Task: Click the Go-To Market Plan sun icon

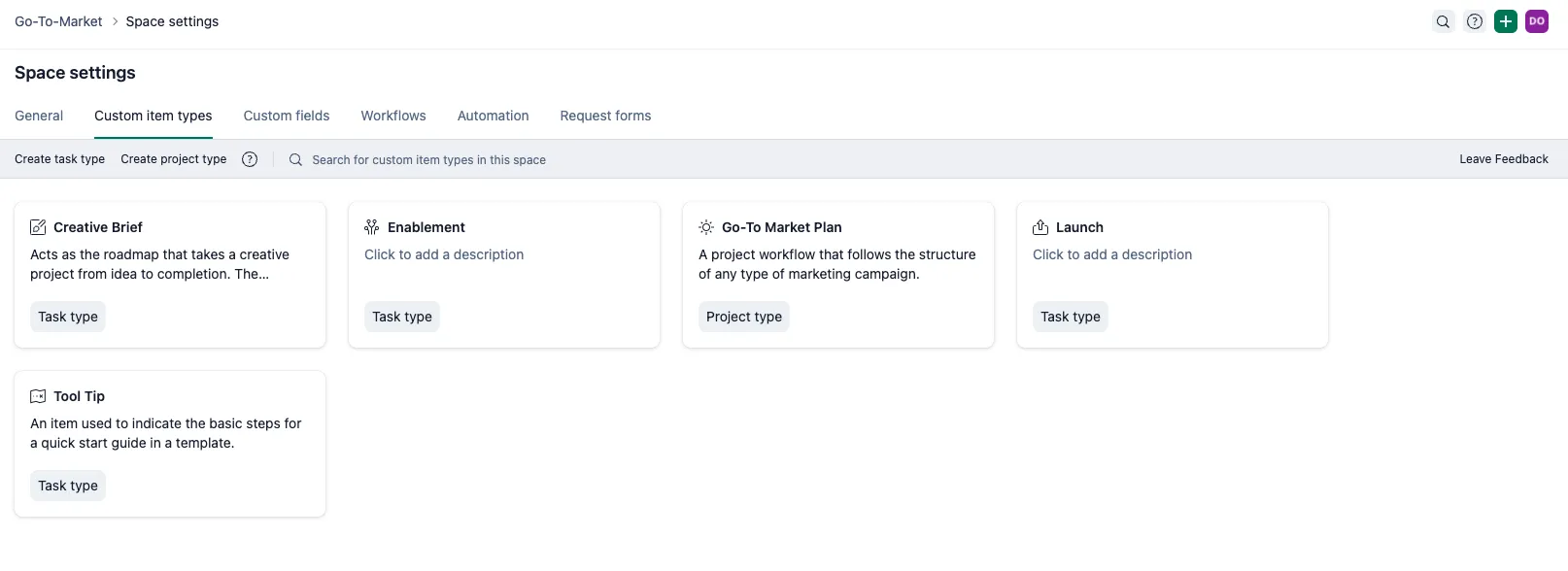Action: pos(706,227)
